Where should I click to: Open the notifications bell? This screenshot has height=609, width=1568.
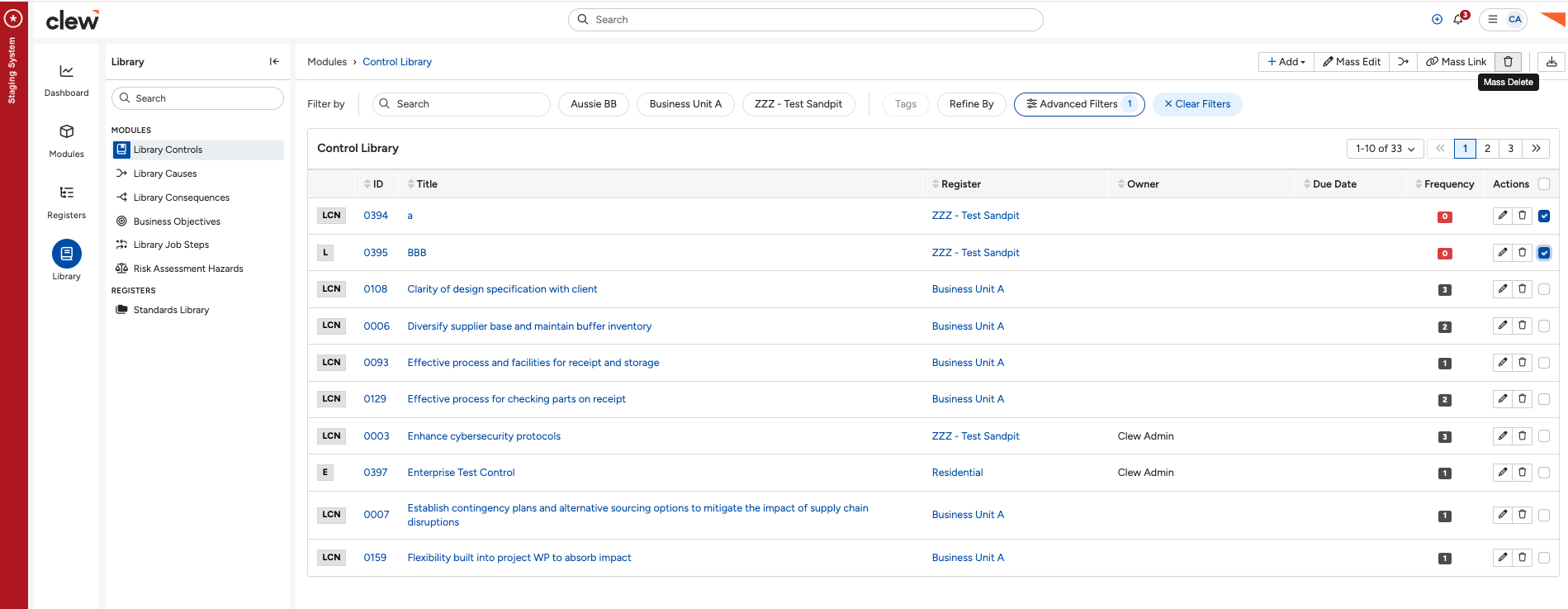pos(1458,19)
